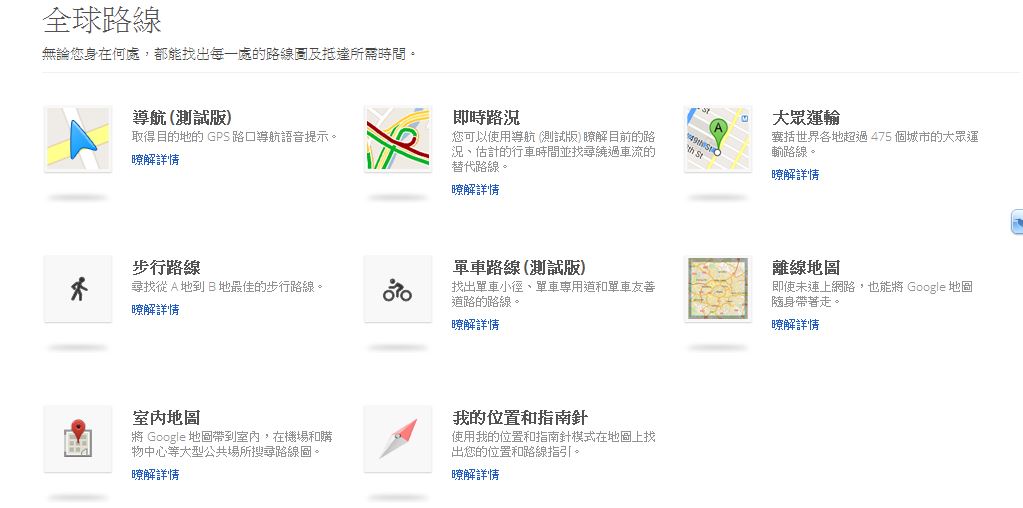Open 瞭解詳情 link under 單車路線 (測試版)
This screenshot has width=1023, height=508.
coord(475,325)
